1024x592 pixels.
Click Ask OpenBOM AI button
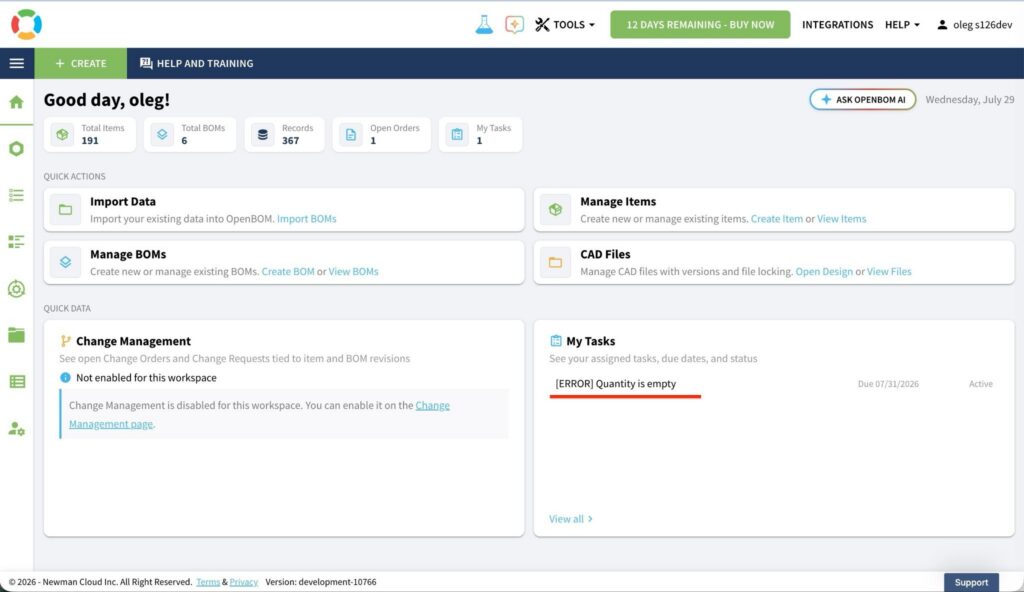pyautogui.click(x=863, y=99)
